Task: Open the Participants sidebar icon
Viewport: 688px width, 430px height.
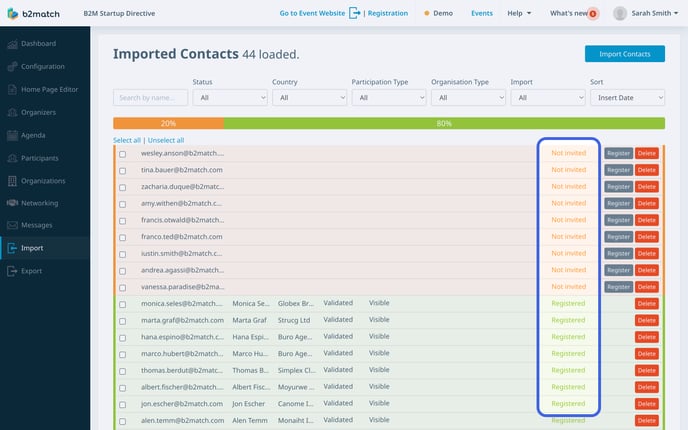Action: 12,158
